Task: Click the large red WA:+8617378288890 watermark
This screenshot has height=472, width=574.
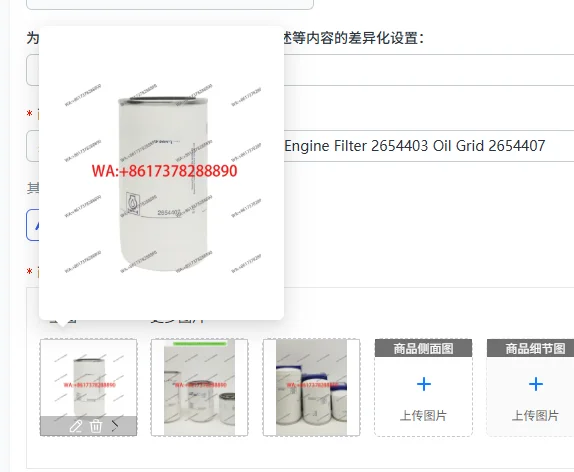Action: [164, 171]
